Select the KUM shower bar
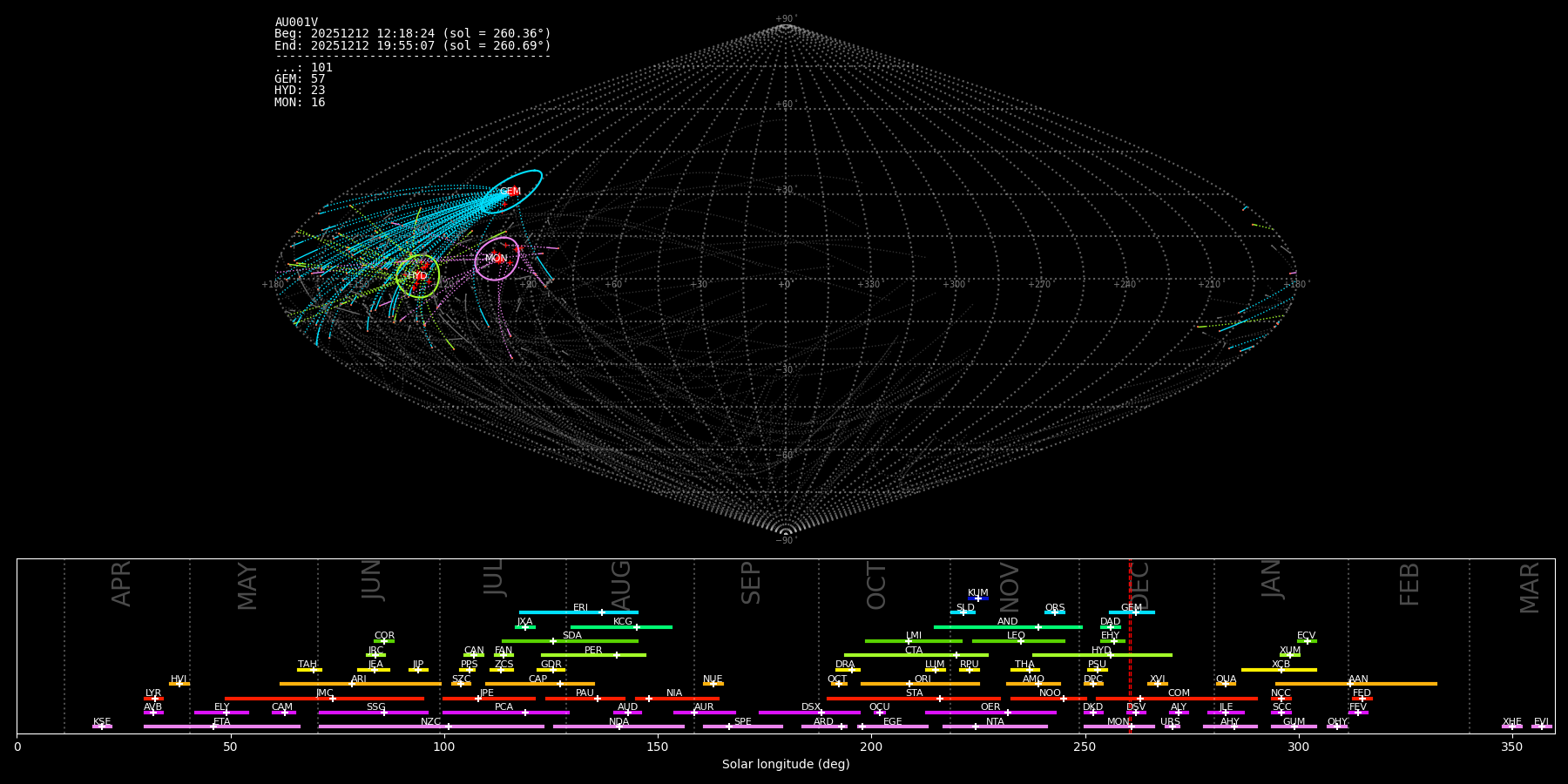Image resolution: width=1568 pixels, height=784 pixels. point(978,598)
